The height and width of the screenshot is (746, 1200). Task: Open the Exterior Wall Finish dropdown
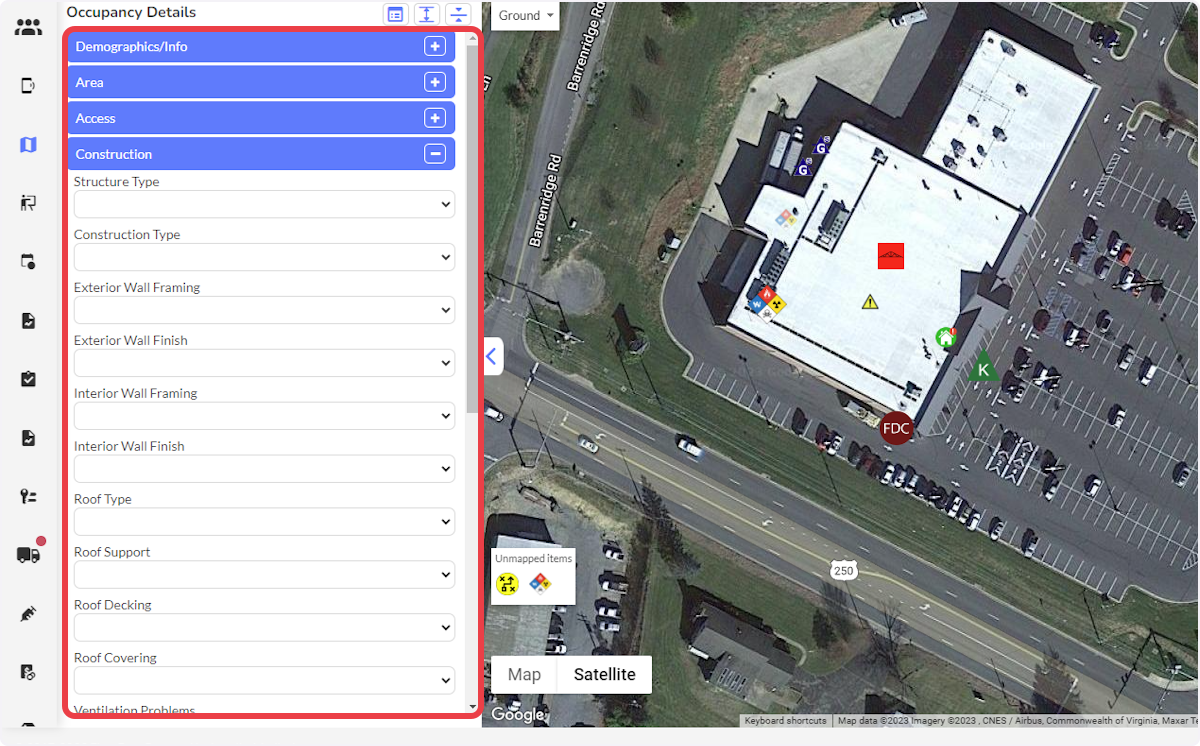point(264,363)
